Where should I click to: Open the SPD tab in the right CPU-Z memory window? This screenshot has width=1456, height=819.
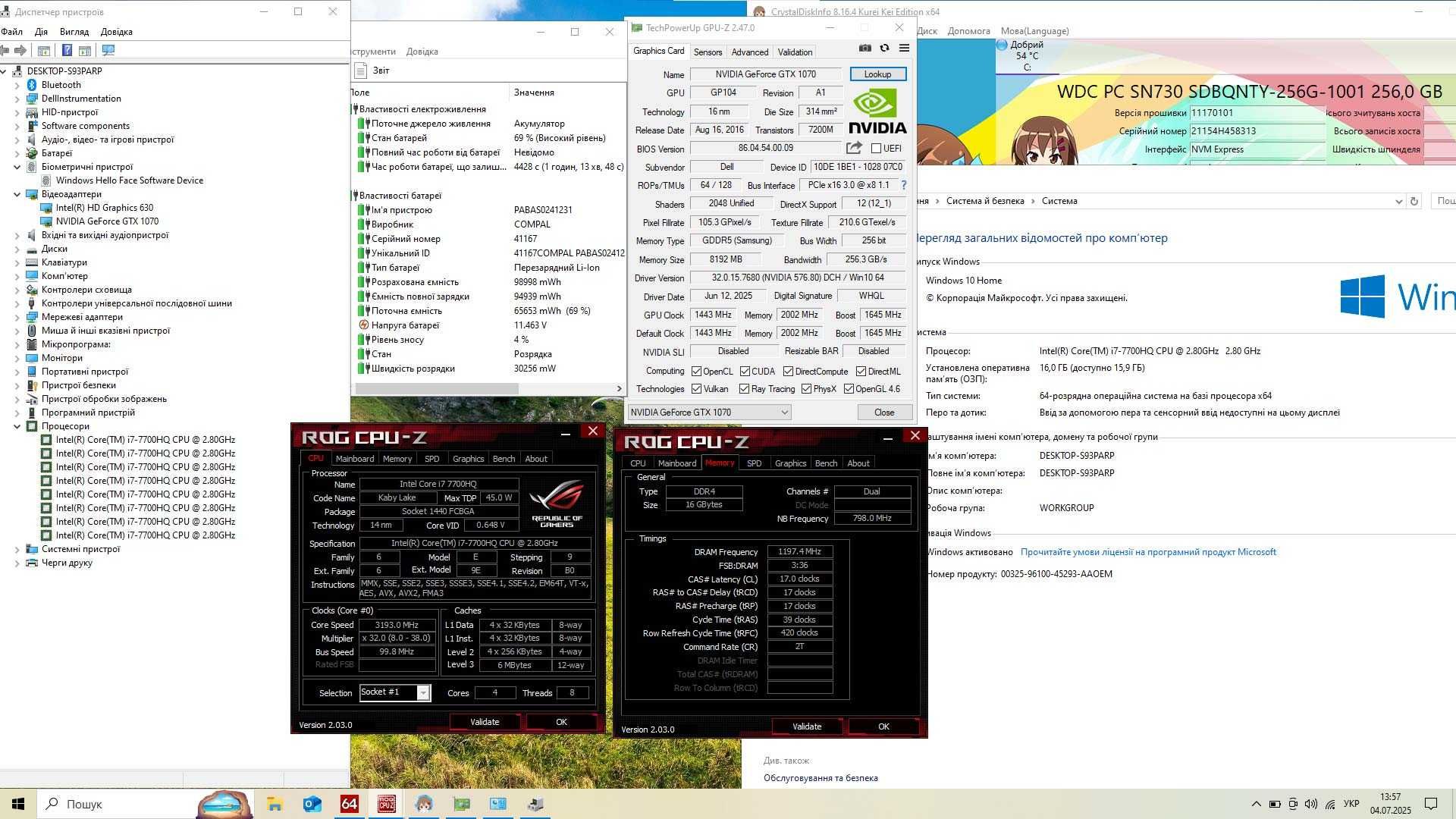[x=754, y=463]
